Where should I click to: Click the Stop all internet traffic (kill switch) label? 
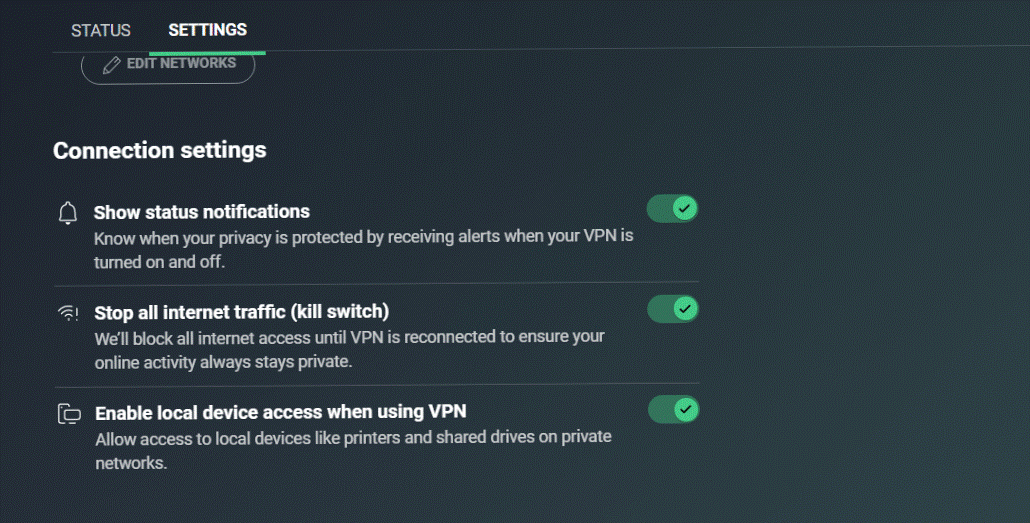tap(242, 312)
